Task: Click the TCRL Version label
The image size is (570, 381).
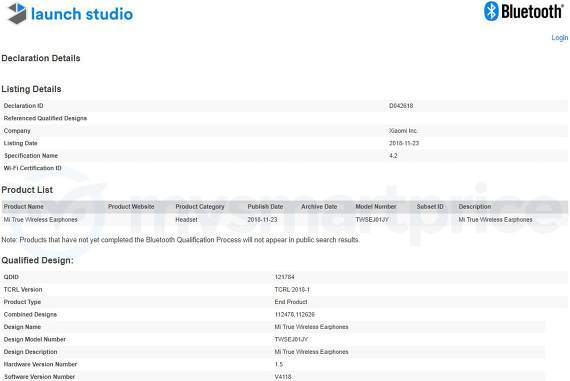Action: point(23,289)
